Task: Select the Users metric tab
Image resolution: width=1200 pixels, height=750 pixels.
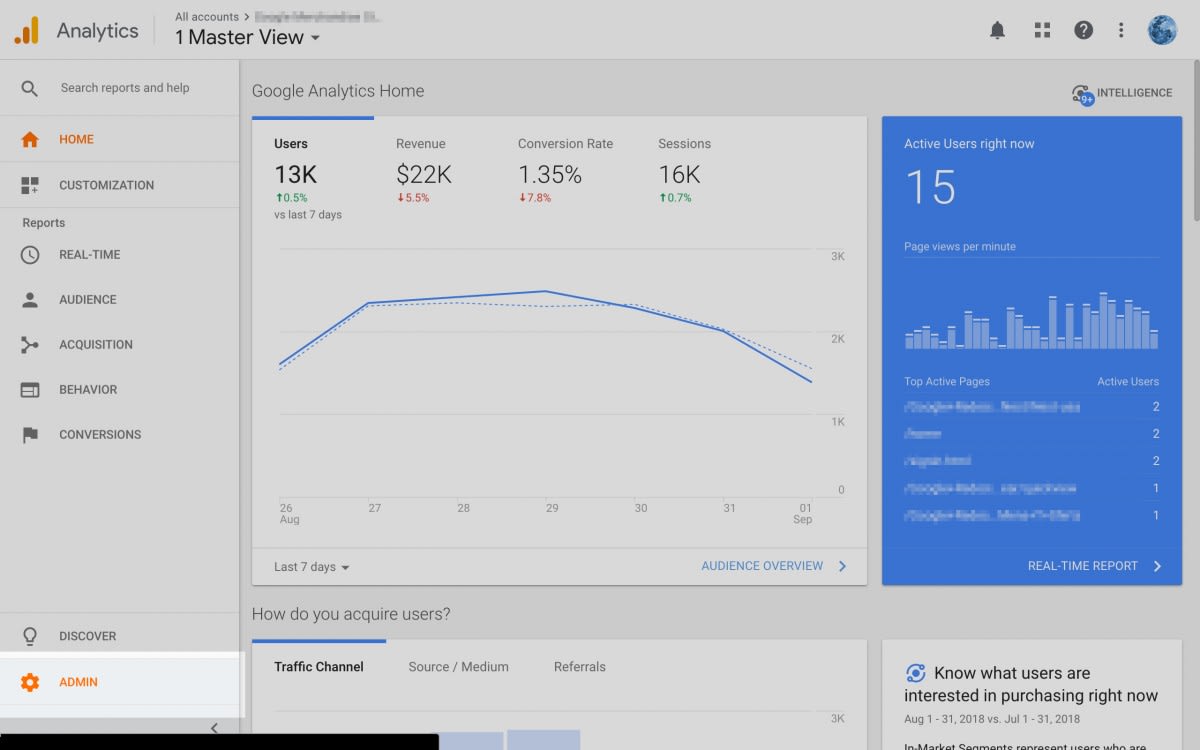Action: pyautogui.click(x=312, y=177)
